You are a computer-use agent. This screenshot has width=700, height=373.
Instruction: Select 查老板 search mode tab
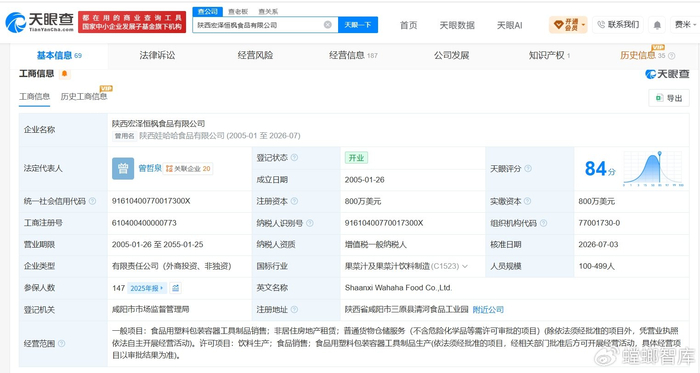click(x=238, y=12)
